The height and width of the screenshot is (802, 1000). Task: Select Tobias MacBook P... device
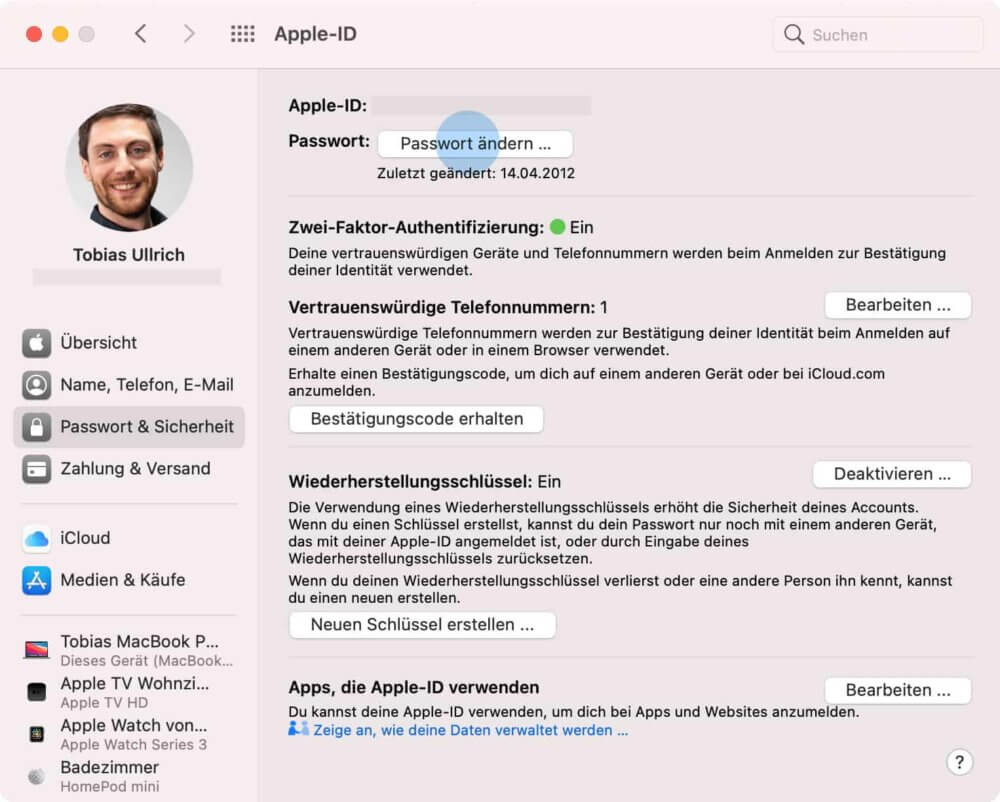point(129,650)
